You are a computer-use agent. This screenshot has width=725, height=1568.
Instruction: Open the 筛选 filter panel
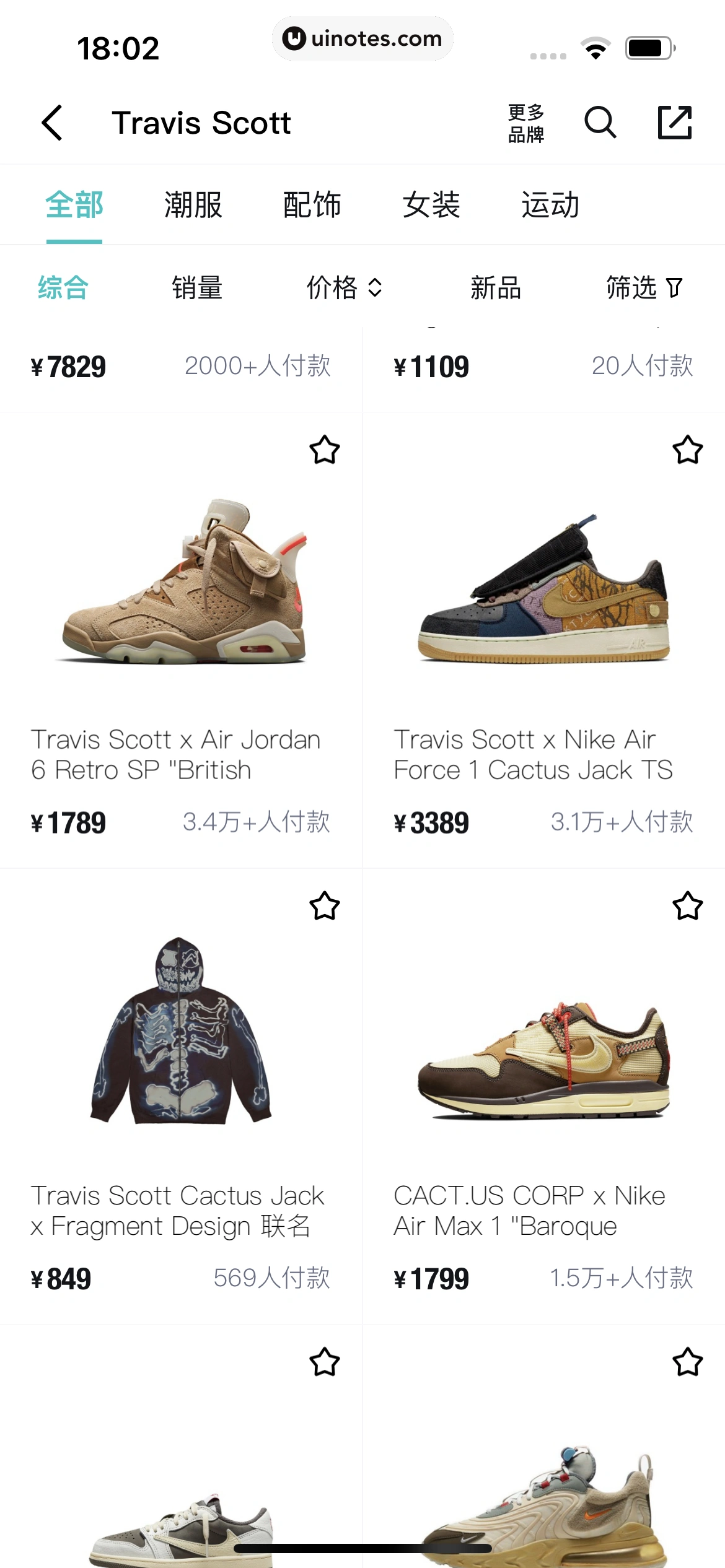pyautogui.click(x=644, y=287)
